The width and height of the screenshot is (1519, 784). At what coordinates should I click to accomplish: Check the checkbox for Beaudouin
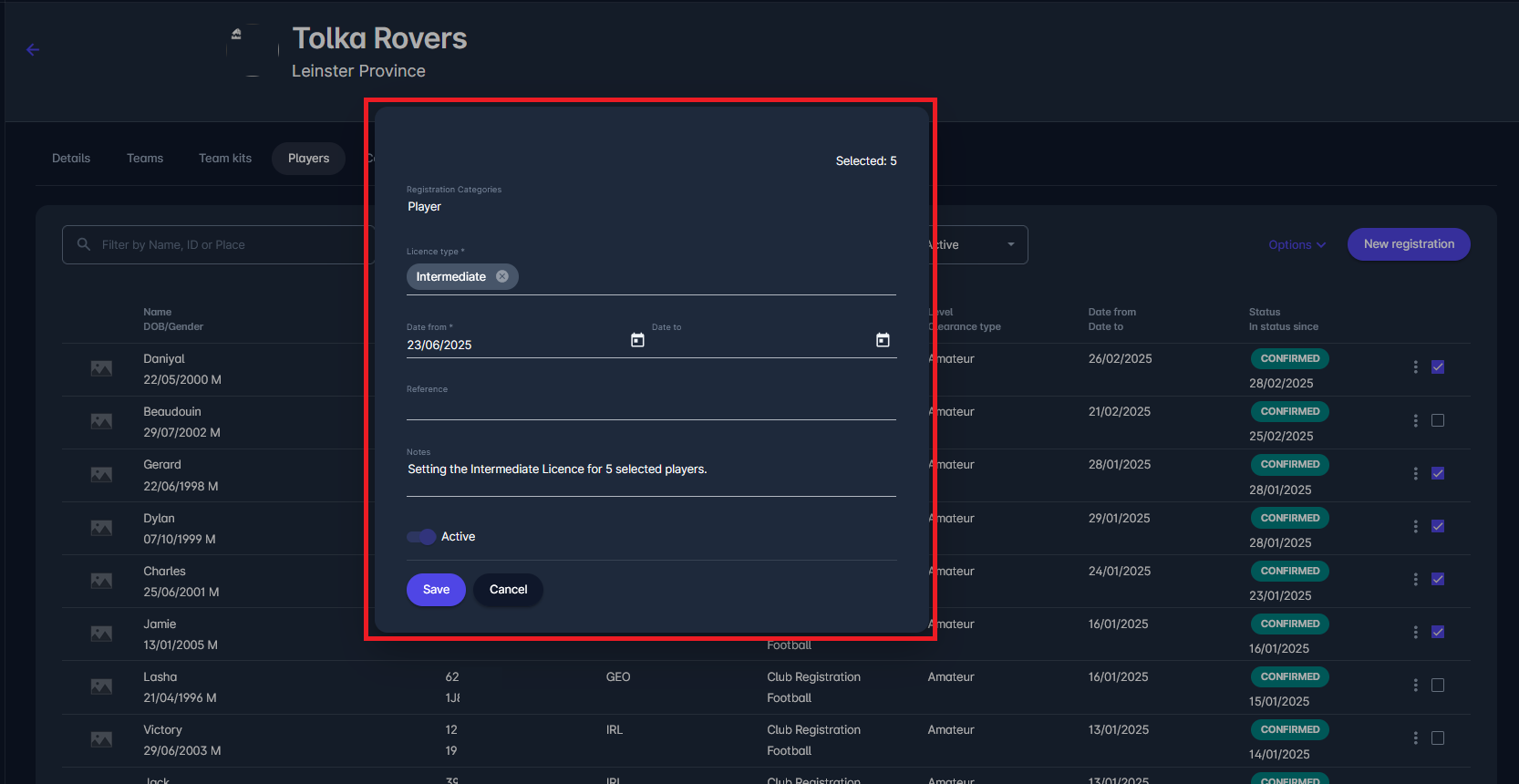pyautogui.click(x=1438, y=420)
